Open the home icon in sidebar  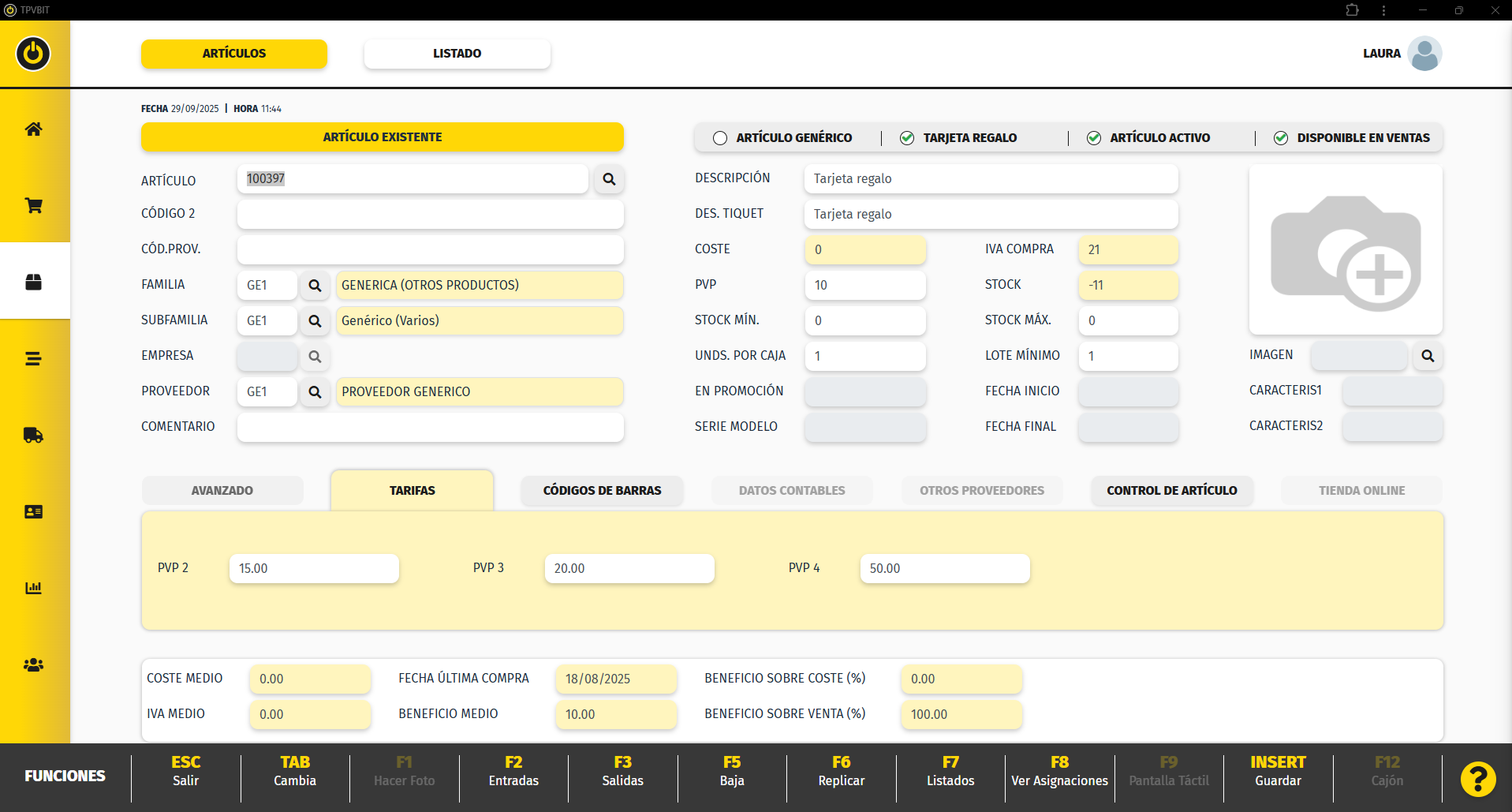coord(33,129)
